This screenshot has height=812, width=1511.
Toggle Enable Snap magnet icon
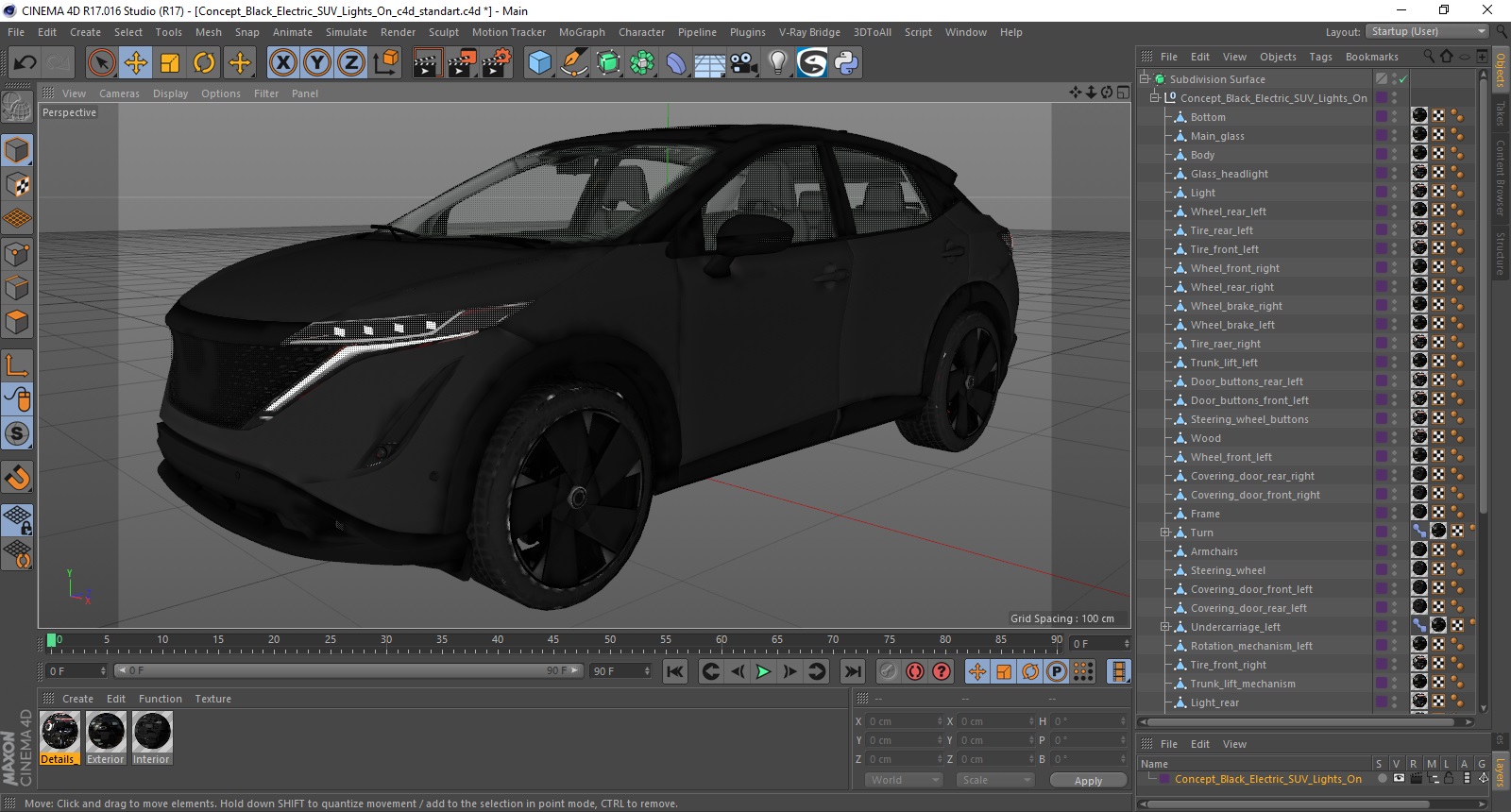click(17, 477)
